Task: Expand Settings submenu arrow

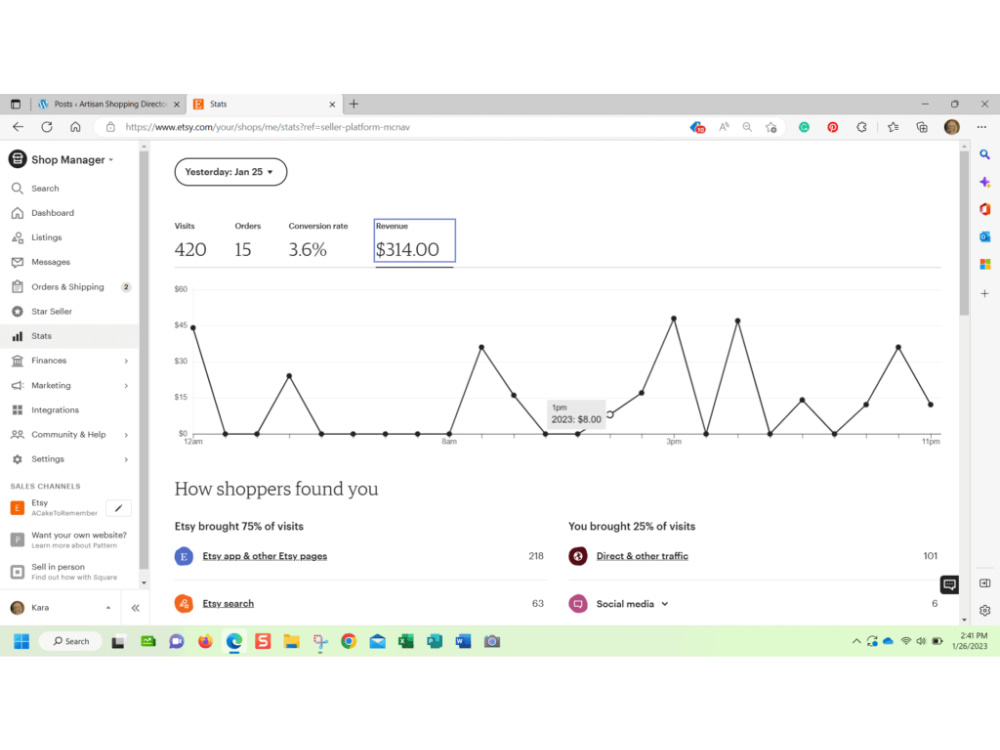Action: click(126, 459)
